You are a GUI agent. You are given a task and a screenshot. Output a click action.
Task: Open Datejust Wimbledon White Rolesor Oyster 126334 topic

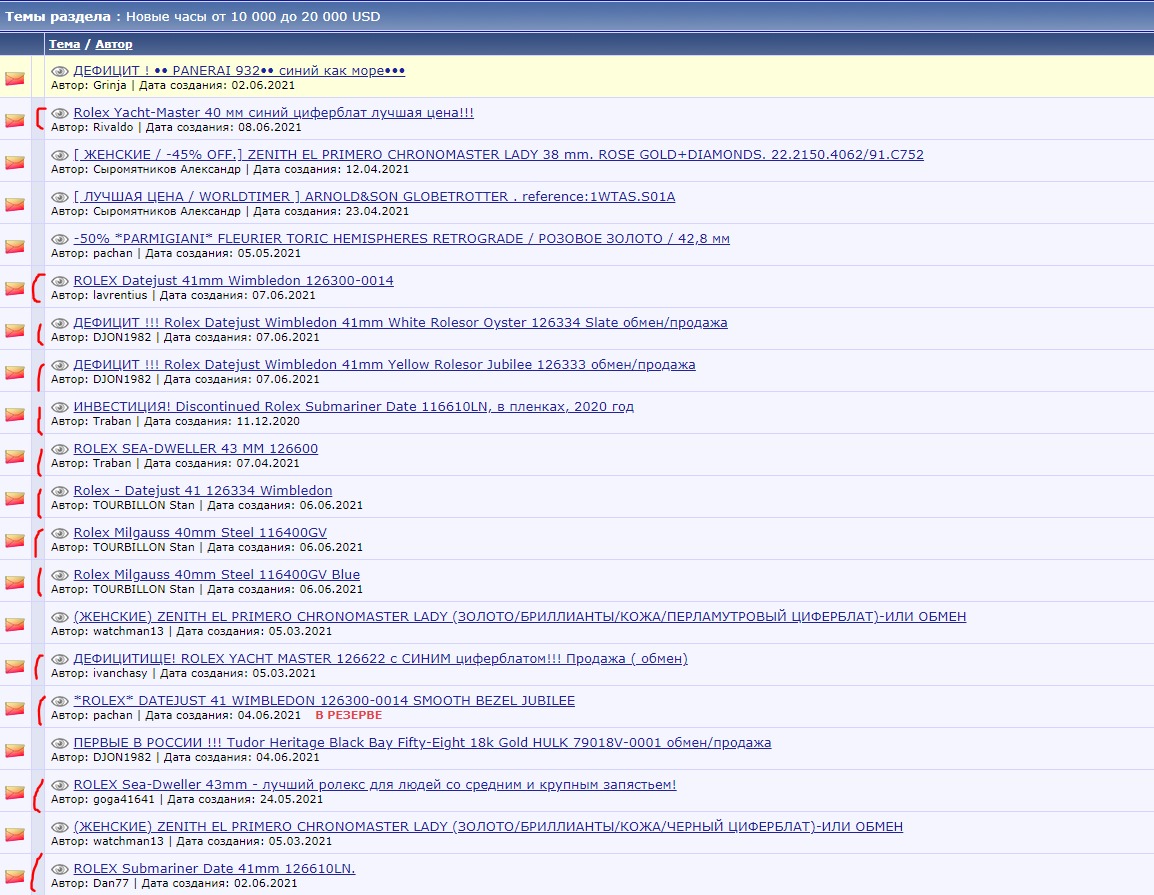400,322
